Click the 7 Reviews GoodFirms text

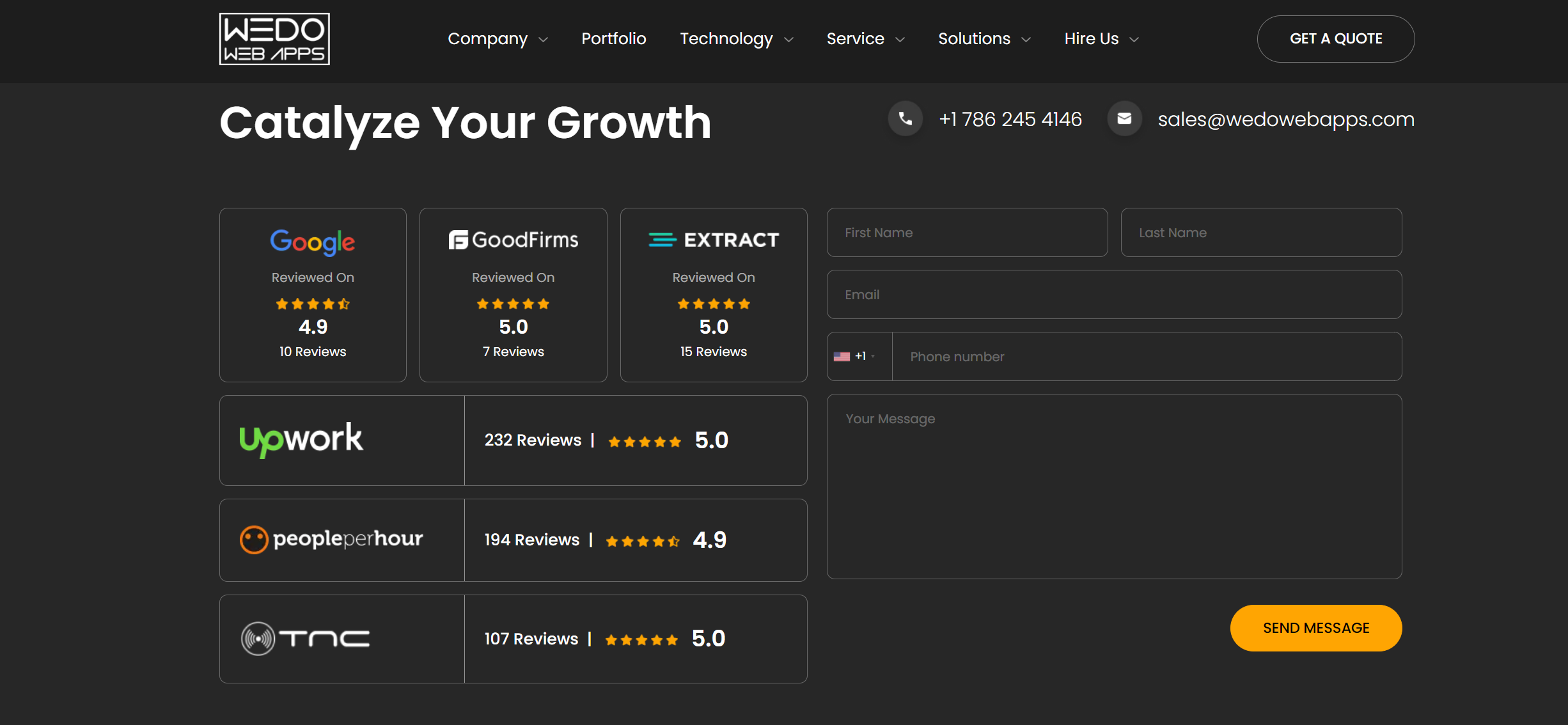(514, 352)
